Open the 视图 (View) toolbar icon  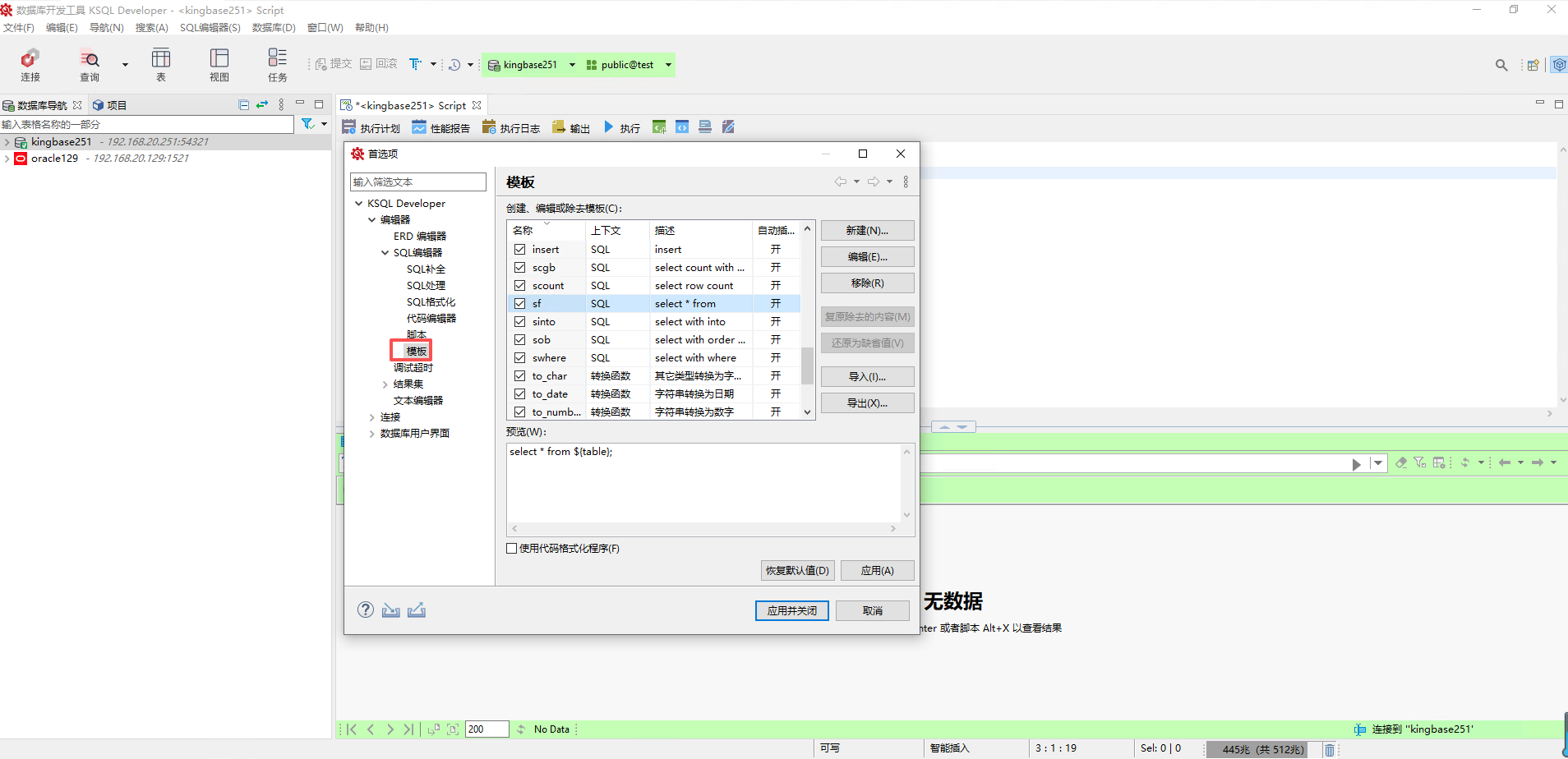(x=219, y=64)
